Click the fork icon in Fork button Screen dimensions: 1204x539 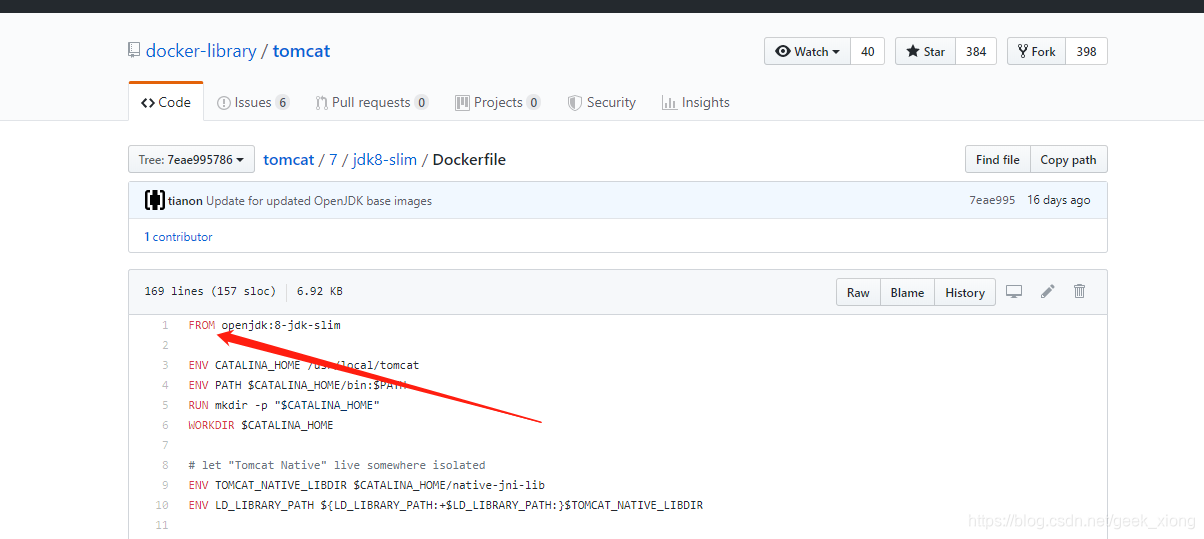coord(1023,52)
